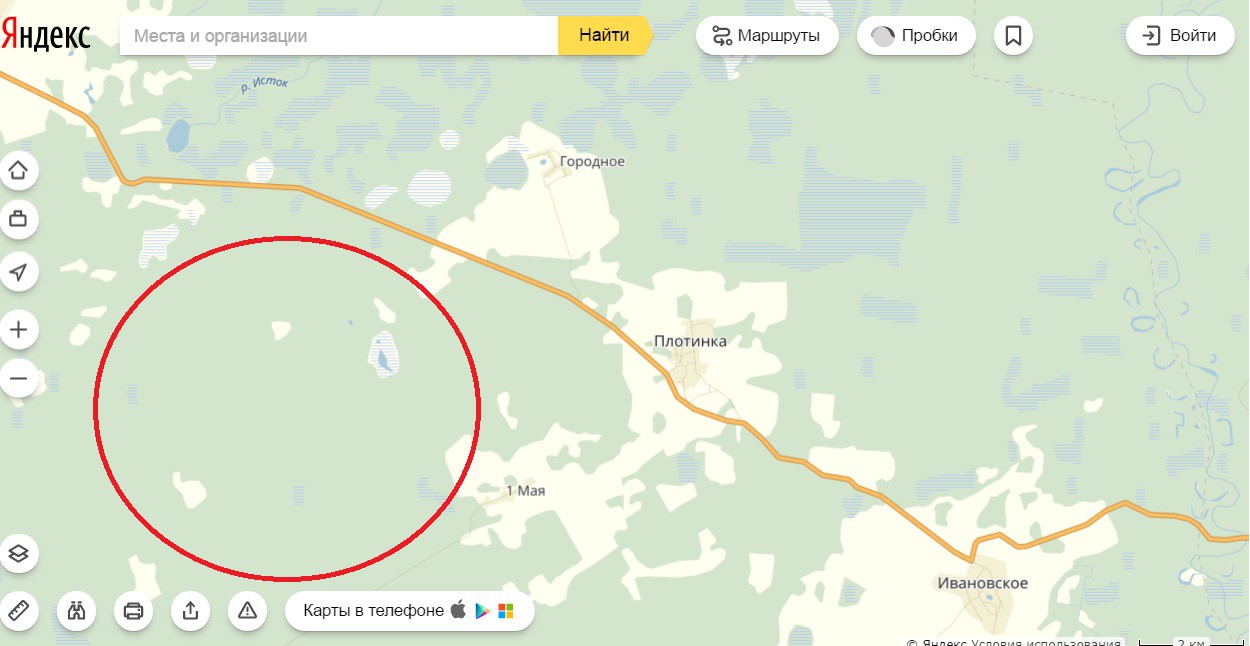Click the Места и организации search field
The width and height of the screenshot is (1250, 646).
339,36
